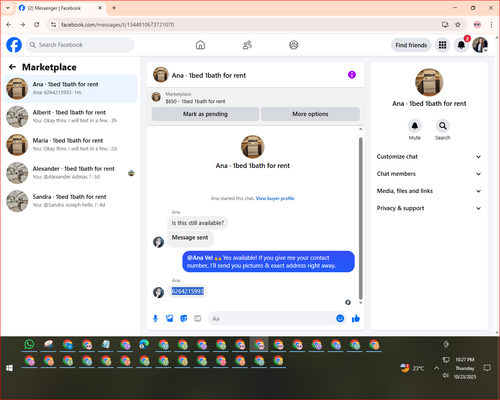
Task: Open the Windows notification center icon
Action: [x=487, y=368]
